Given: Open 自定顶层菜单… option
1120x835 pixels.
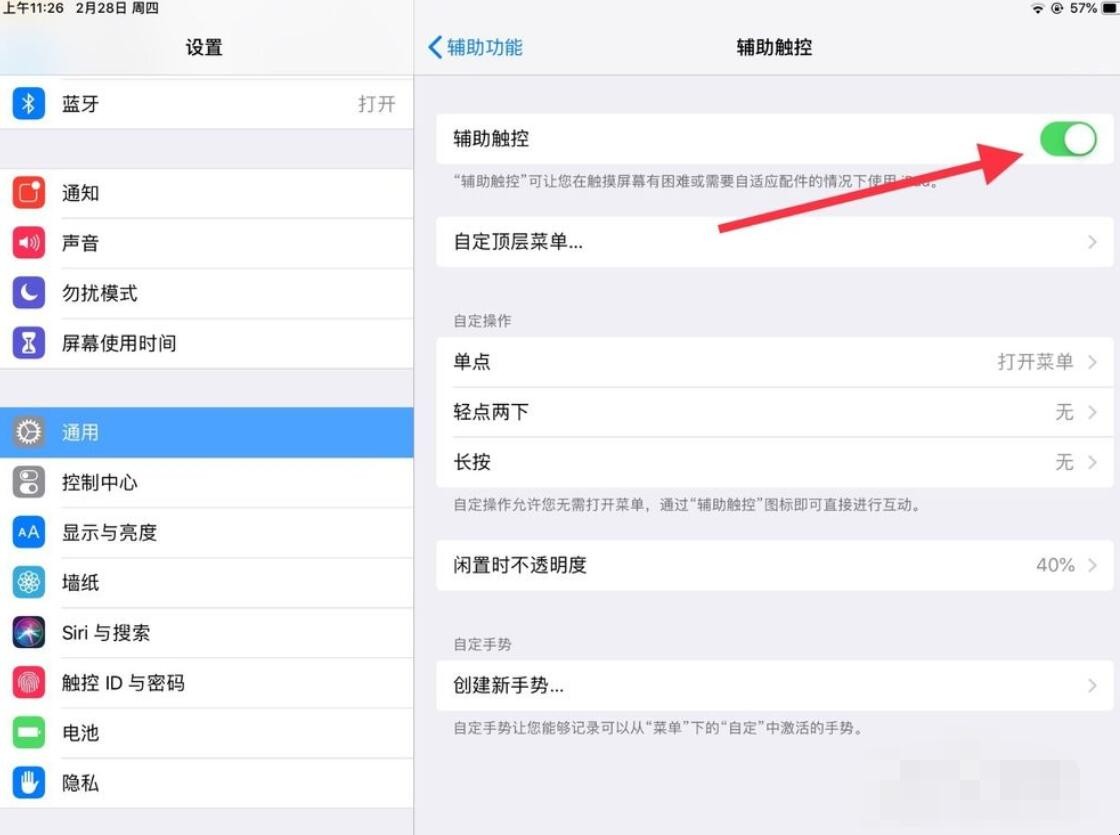Looking at the screenshot, I should pyautogui.click(x=774, y=242).
